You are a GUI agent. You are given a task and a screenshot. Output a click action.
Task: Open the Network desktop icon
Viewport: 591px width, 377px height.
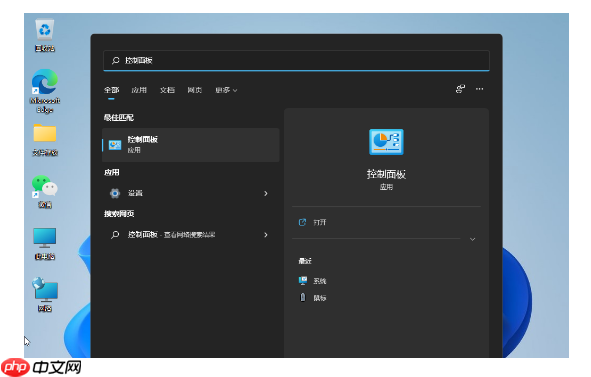(45, 295)
